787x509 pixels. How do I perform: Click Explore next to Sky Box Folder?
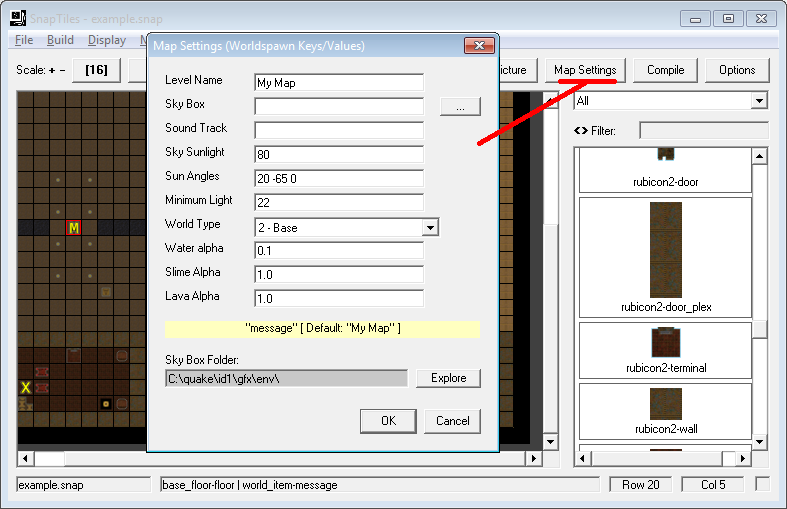pyautogui.click(x=448, y=378)
